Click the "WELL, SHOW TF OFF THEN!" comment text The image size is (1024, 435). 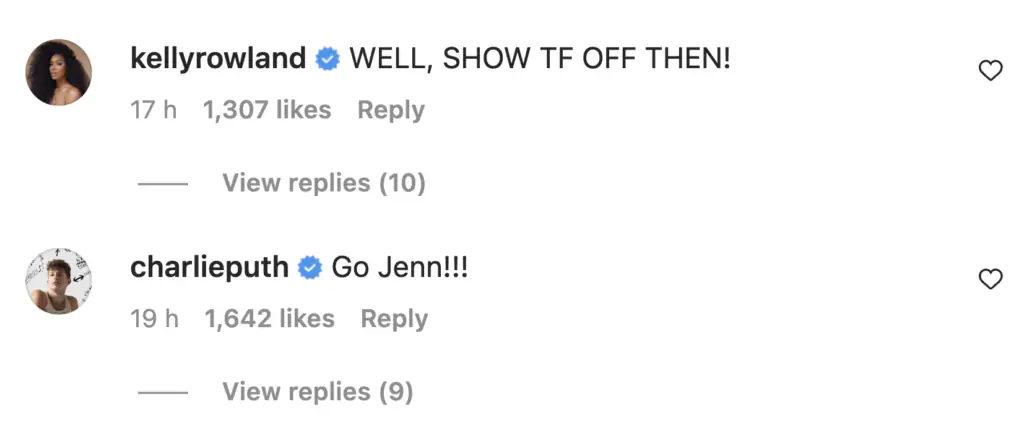[540, 59]
